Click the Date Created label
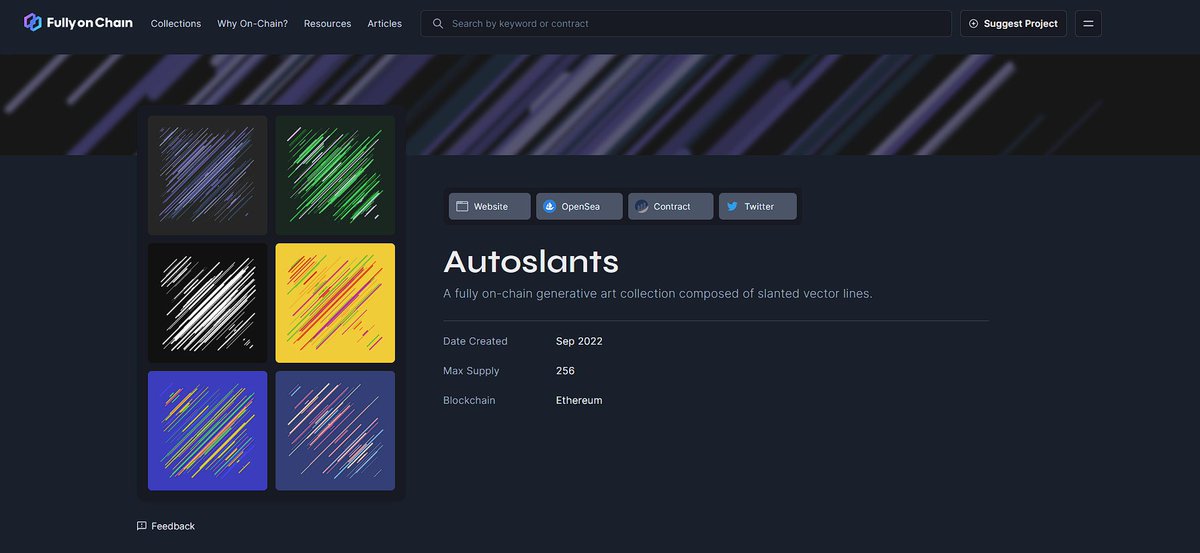1200x553 pixels. click(x=475, y=341)
